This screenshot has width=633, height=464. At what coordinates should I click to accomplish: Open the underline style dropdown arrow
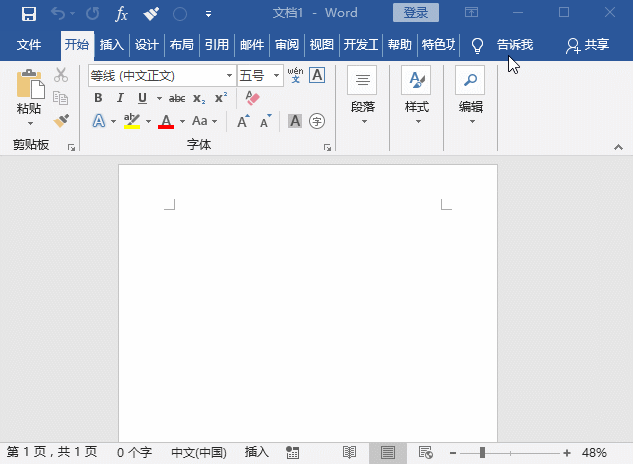[x=159, y=98]
